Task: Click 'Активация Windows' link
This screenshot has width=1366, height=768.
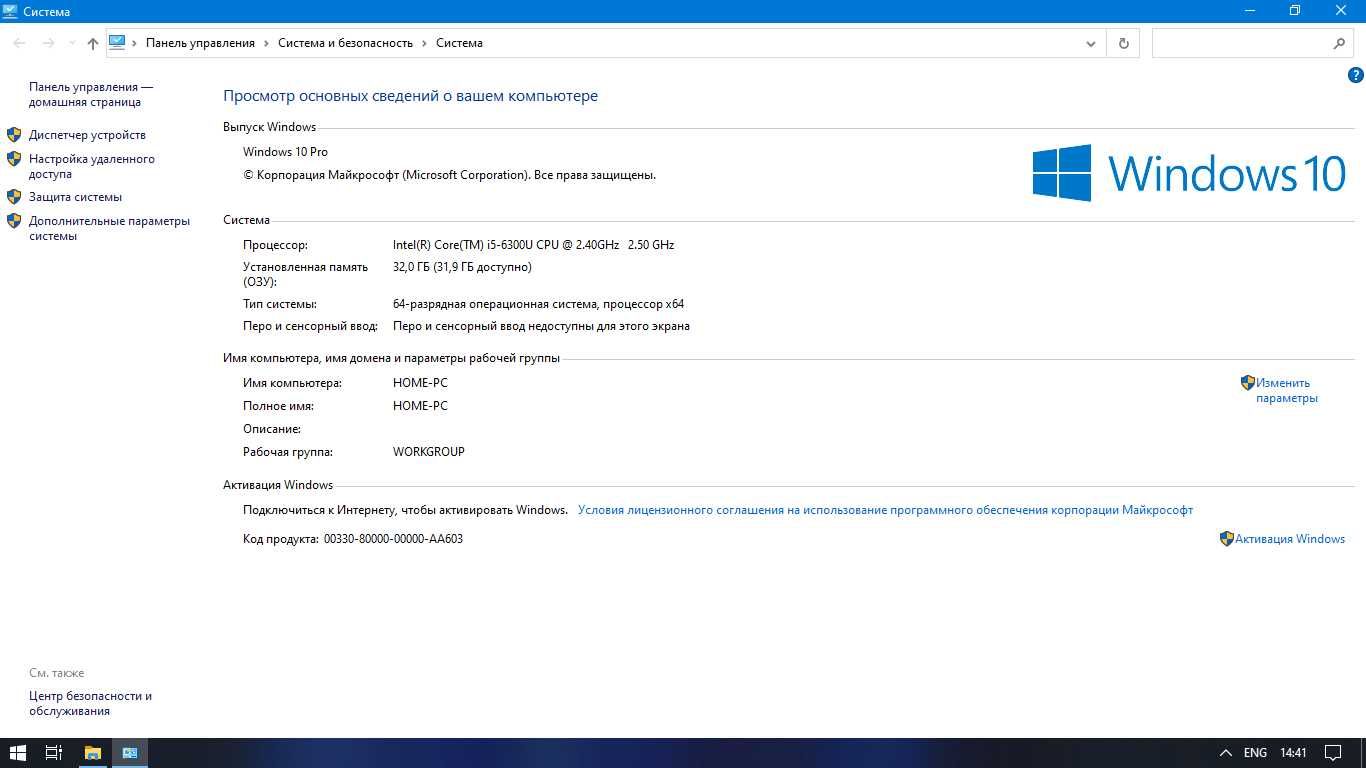Action: tap(1290, 539)
